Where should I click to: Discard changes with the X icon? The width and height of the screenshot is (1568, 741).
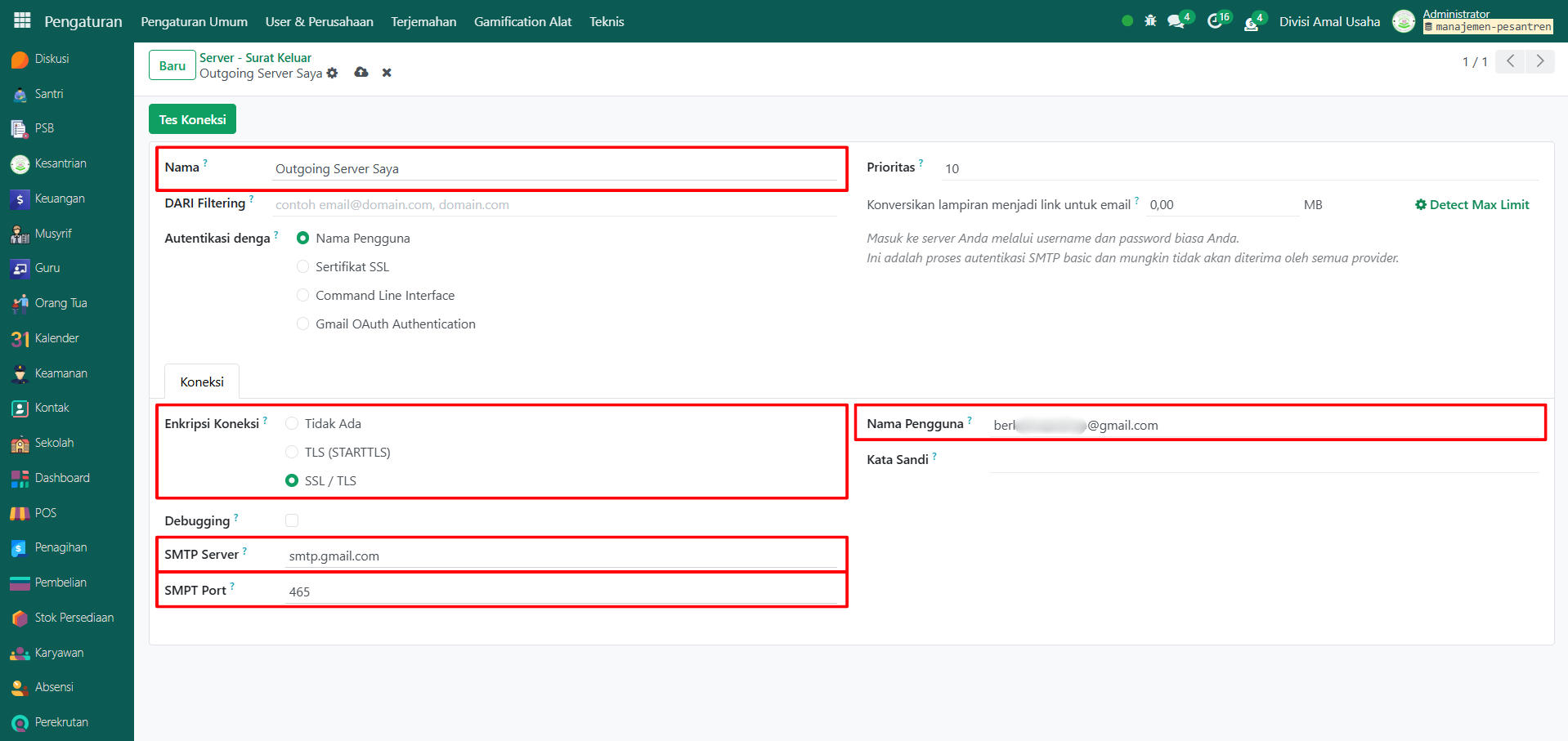[x=387, y=73]
